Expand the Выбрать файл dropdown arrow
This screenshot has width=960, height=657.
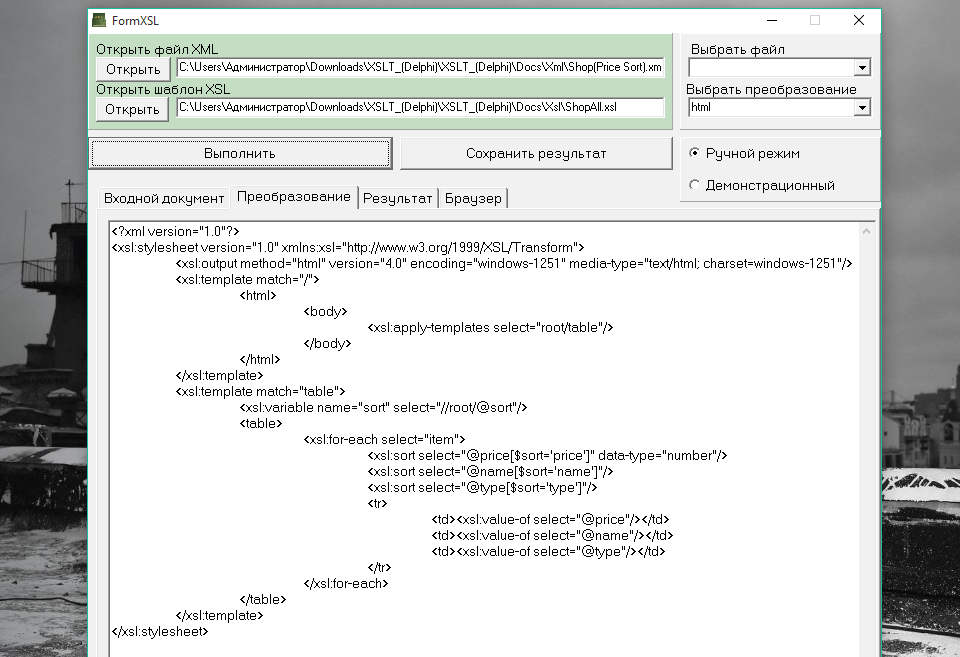(862, 67)
